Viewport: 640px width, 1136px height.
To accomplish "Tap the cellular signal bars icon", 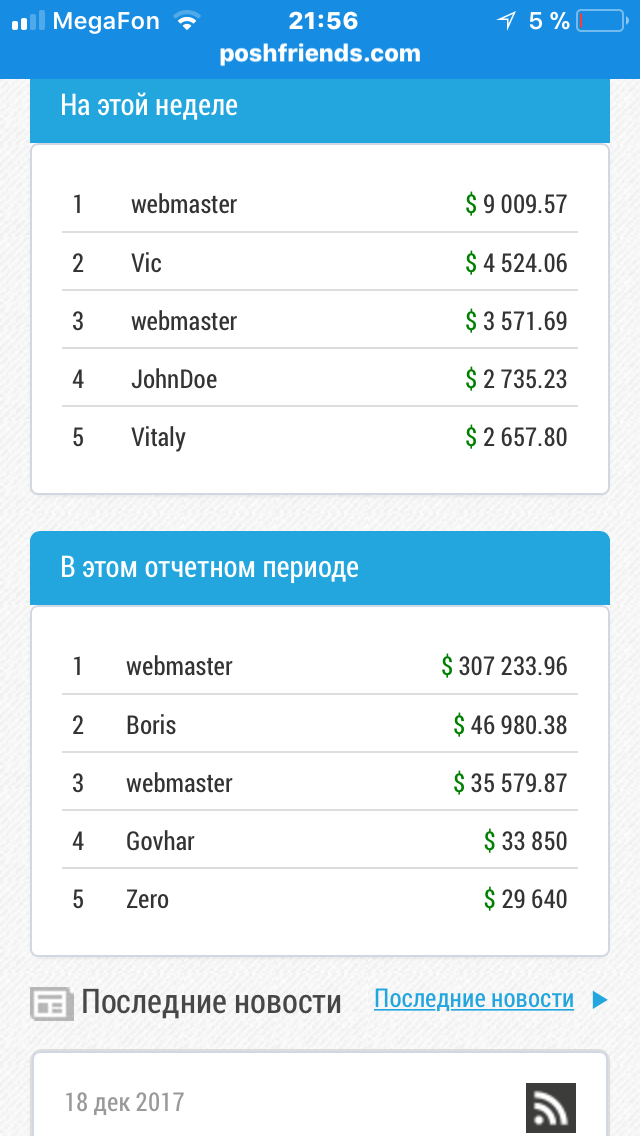I will (29, 21).
